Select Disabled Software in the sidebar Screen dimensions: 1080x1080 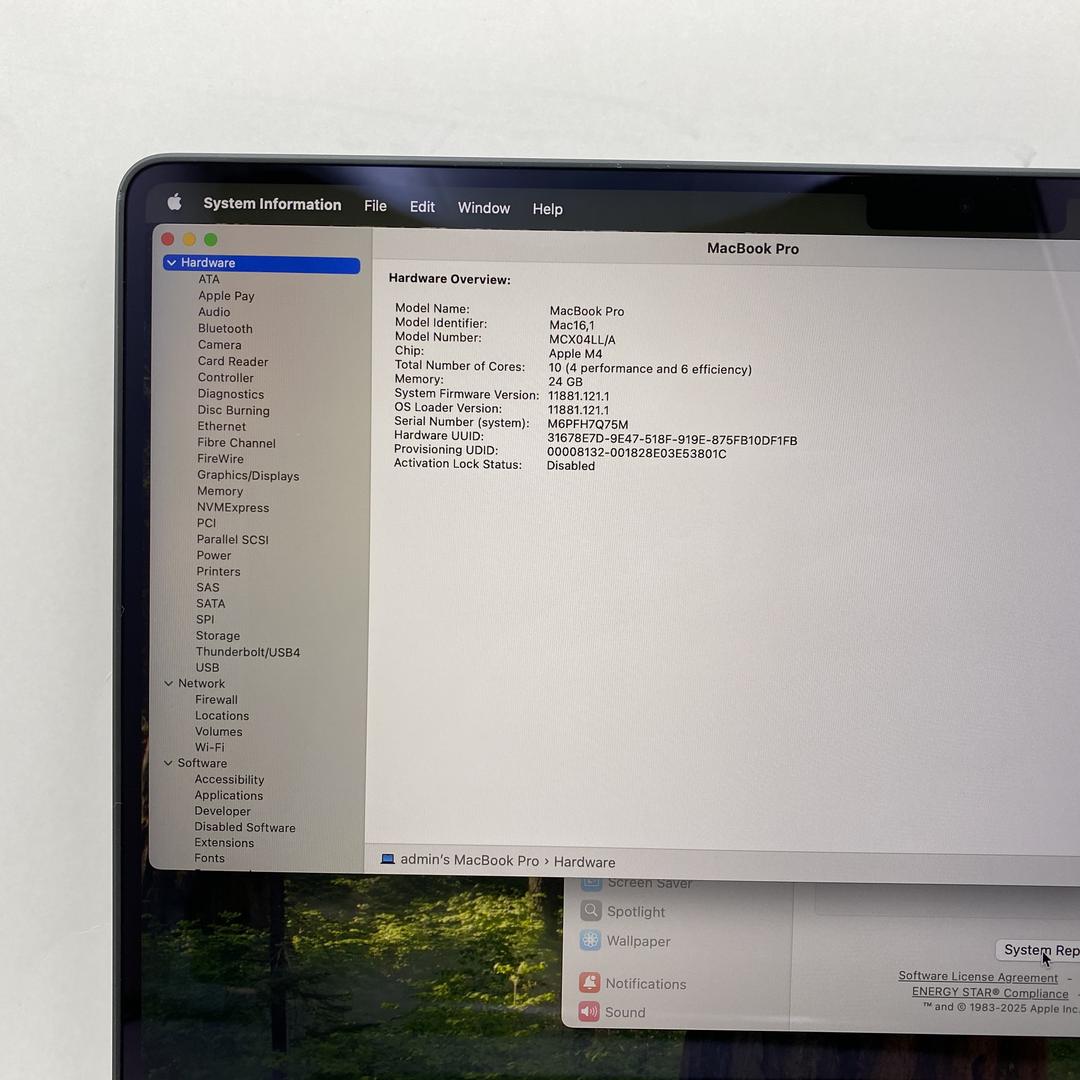(x=245, y=827)
